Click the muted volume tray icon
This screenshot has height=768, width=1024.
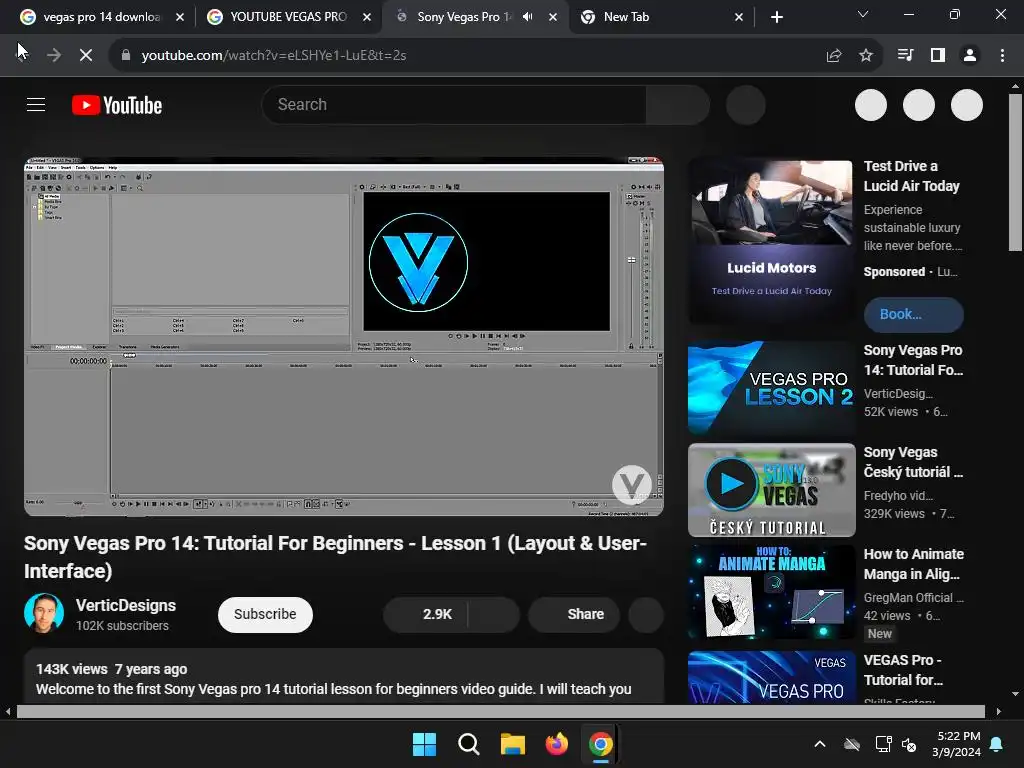(908, 744)
